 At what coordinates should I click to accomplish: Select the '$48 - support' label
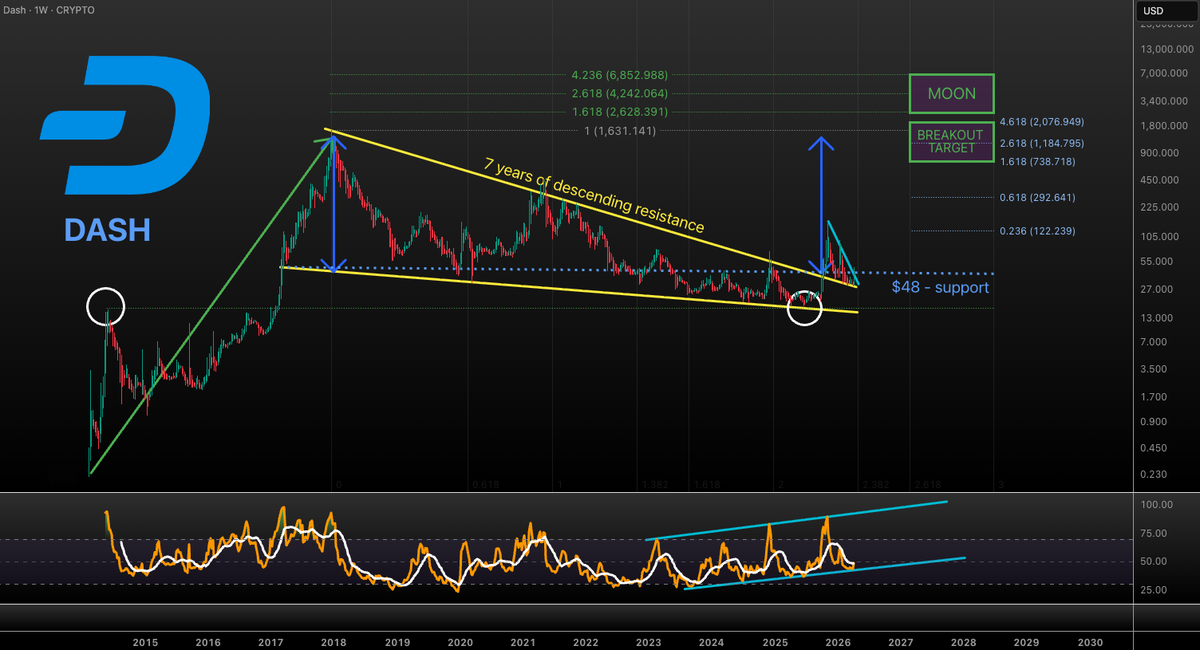939,288
